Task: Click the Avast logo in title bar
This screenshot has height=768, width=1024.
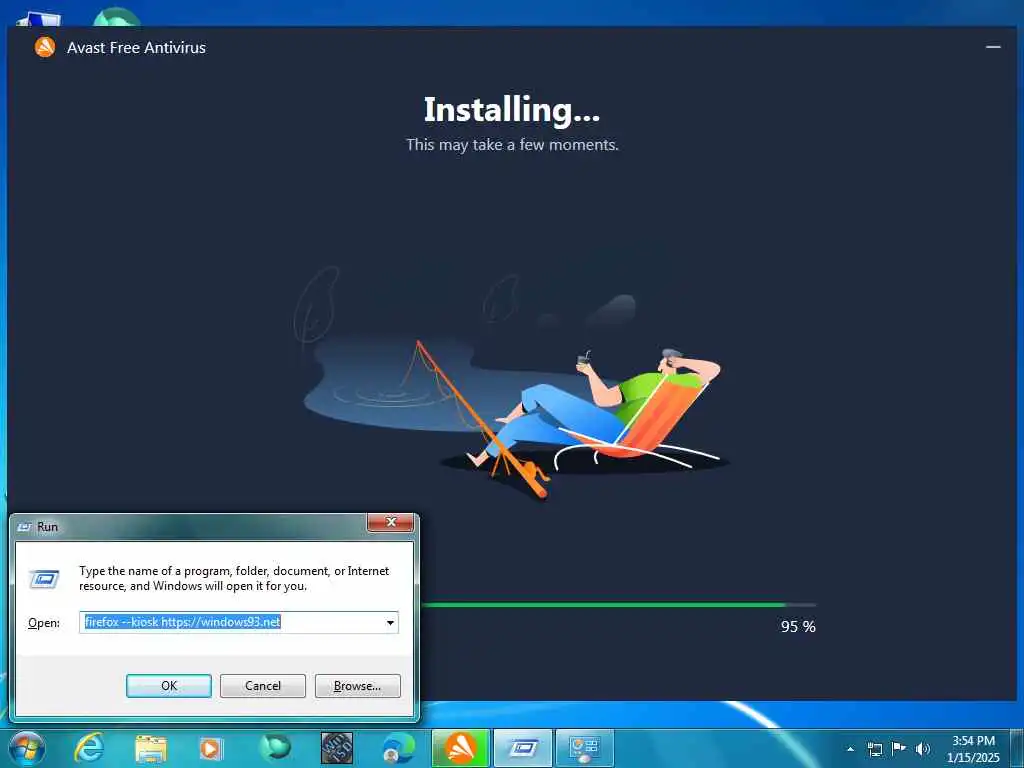Action: 45,47
